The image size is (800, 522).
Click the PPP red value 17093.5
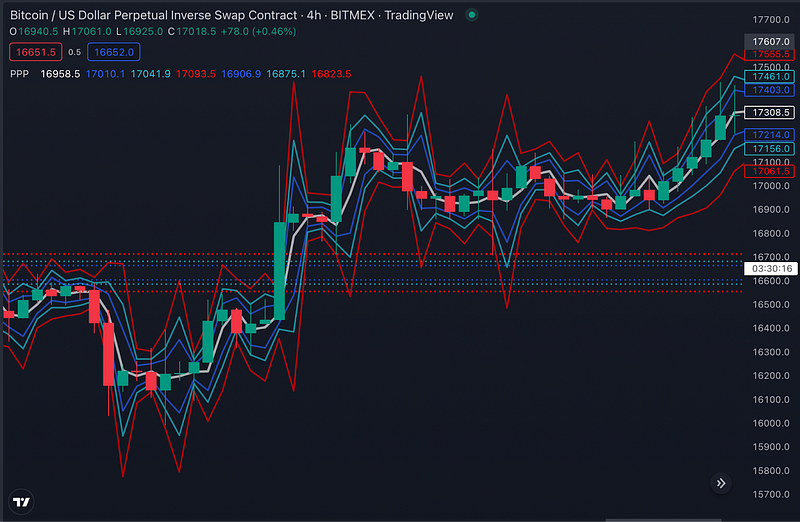coord(195,74)
